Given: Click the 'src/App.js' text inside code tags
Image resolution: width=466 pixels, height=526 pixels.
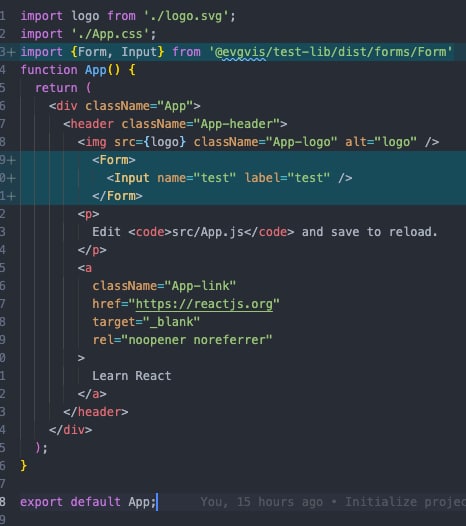Looking at the screenshot, I should (x=208, y=232).
